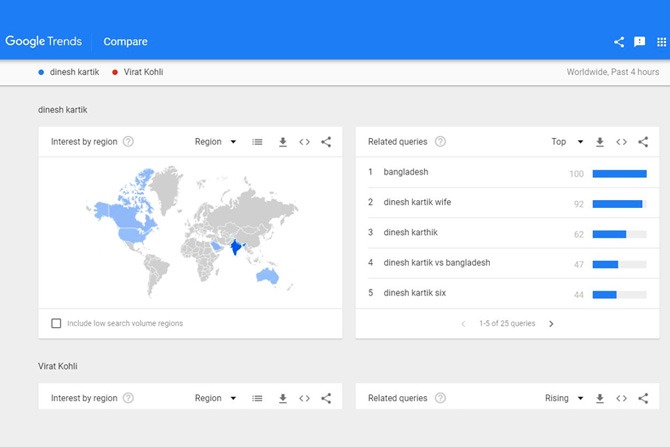Open help for Virat Kohli Related queries
The height and width of the screenshot is (447, 670).
440,398
